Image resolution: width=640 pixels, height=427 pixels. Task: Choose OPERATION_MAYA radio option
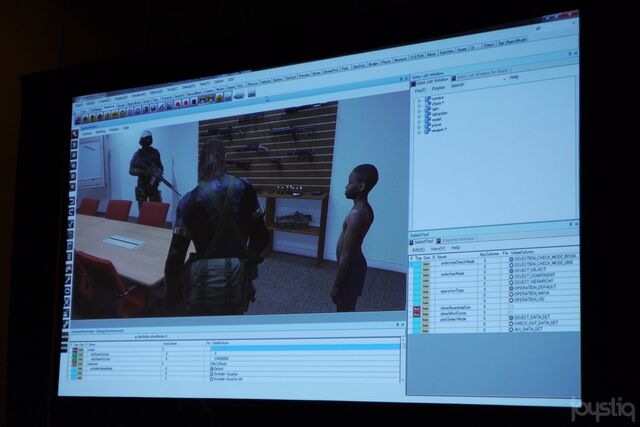[x=511, y=294]
